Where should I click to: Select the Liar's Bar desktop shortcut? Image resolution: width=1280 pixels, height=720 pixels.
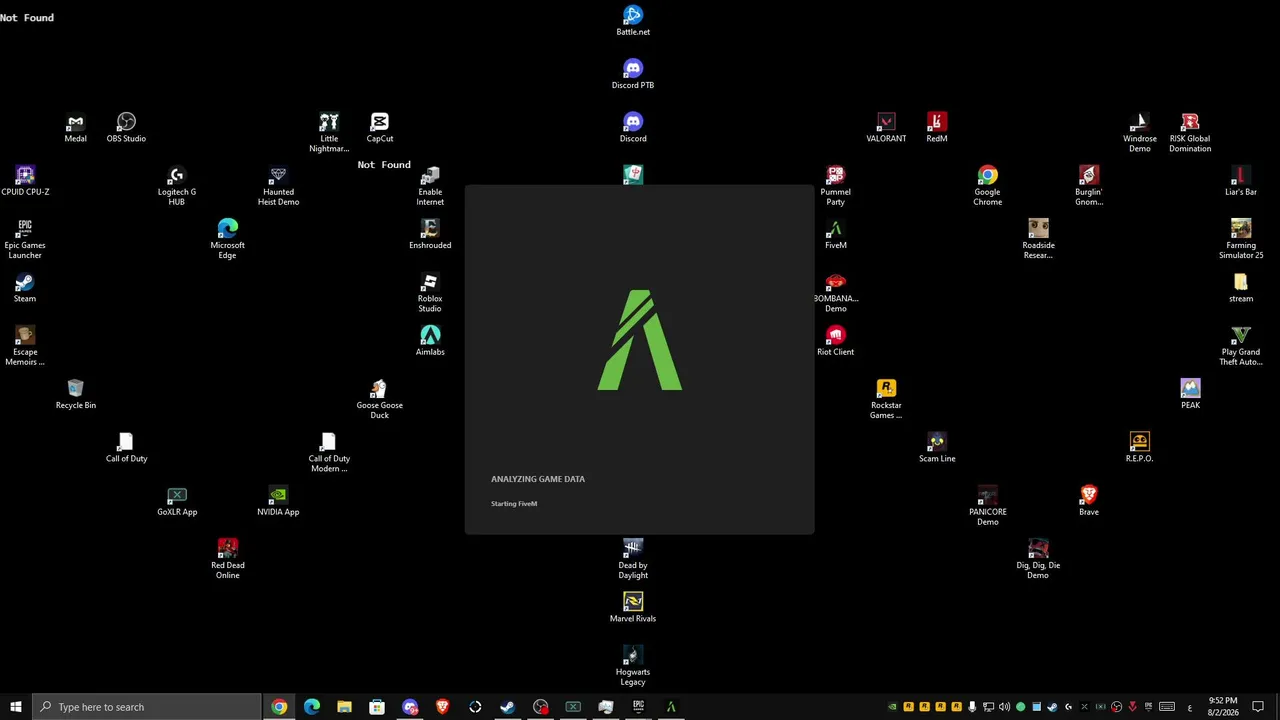click(1241, 181)
